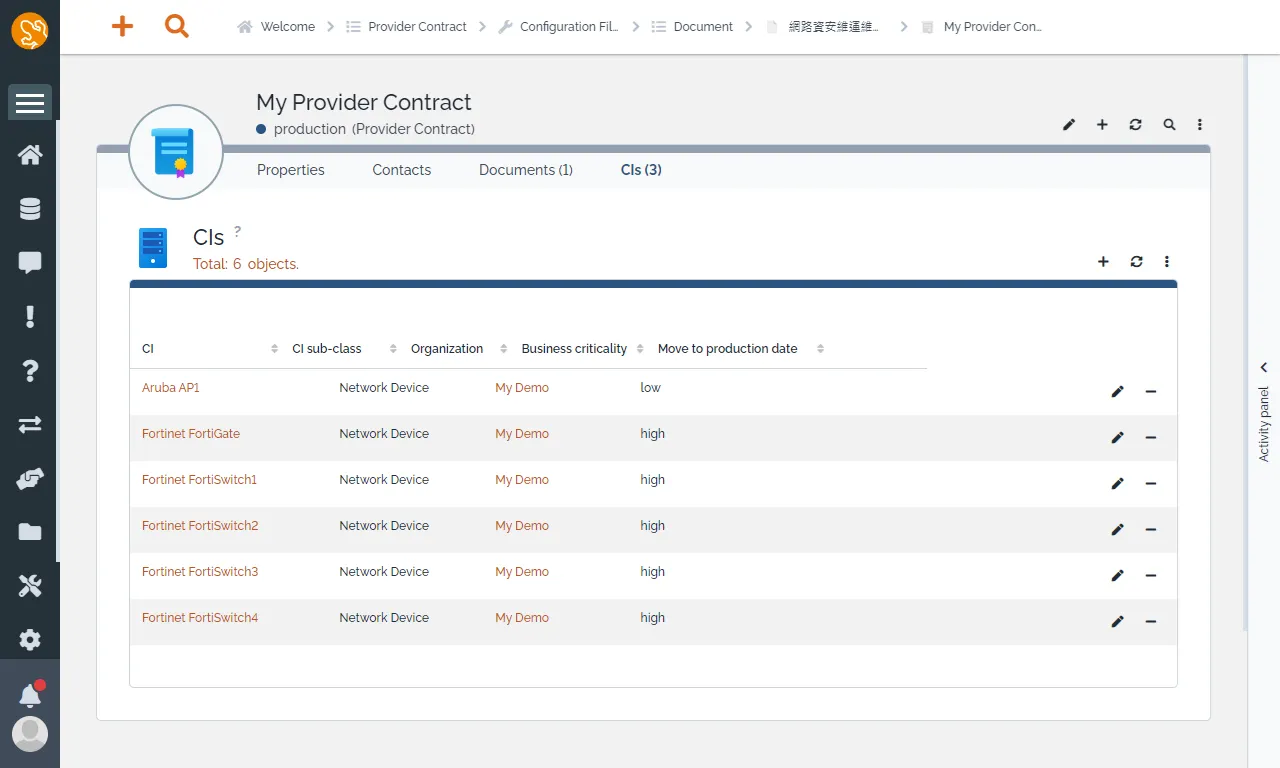Remove the Aruba AP1 row
1280x768 pixels.
1151,392
